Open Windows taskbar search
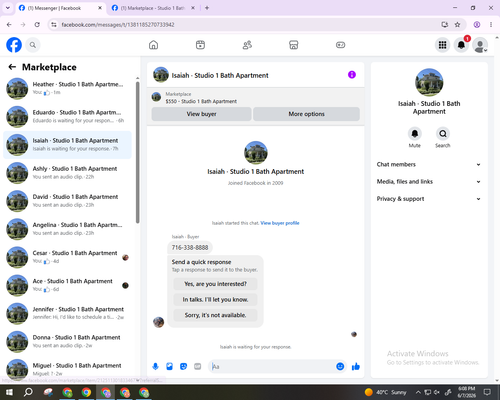500x400 pixels. coord(28,392)
